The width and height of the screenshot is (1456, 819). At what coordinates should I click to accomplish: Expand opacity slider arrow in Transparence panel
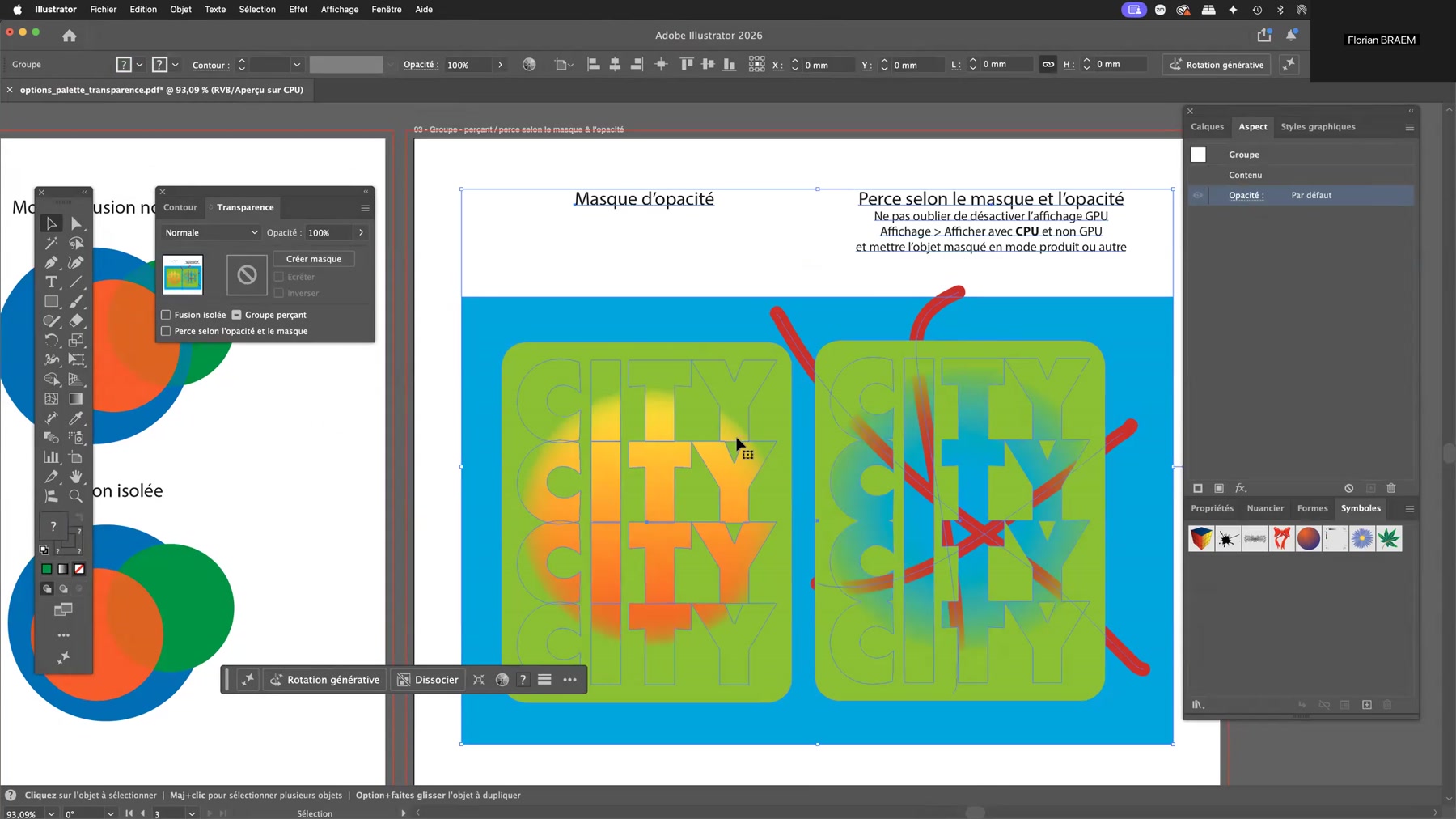361,232
